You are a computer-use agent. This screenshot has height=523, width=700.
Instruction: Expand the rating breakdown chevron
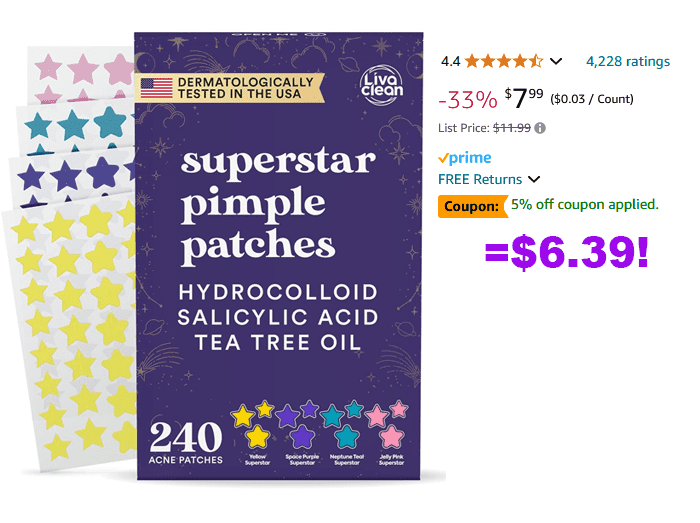coord(556,62)
